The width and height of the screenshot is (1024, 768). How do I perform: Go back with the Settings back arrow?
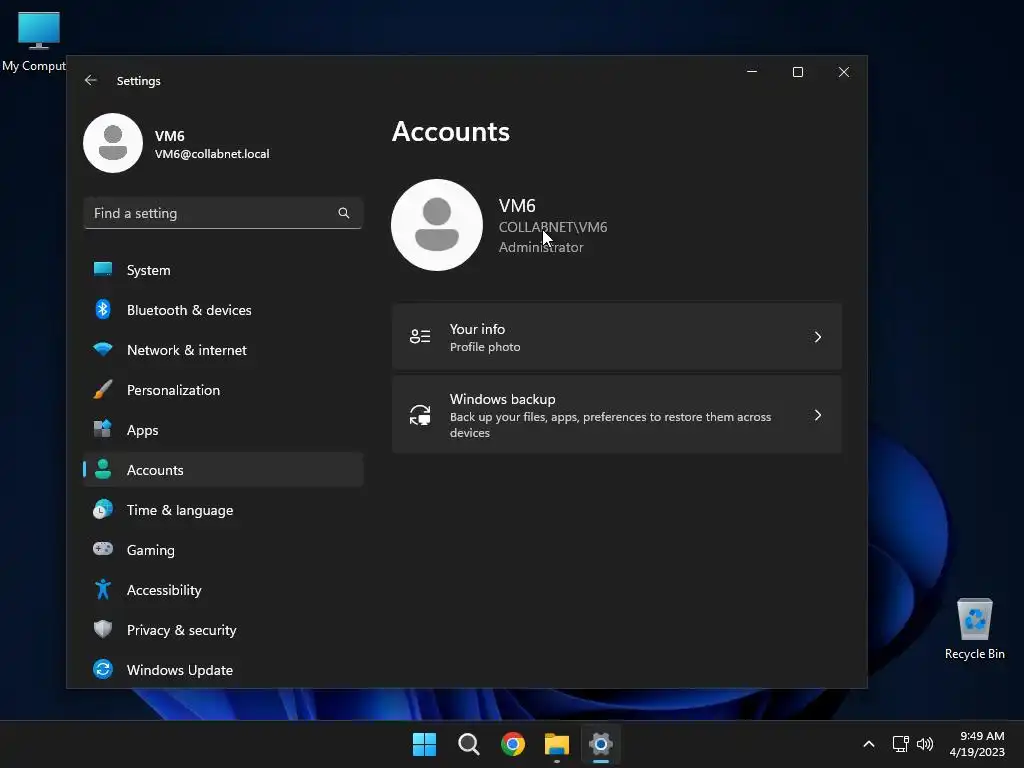(90, 80)
